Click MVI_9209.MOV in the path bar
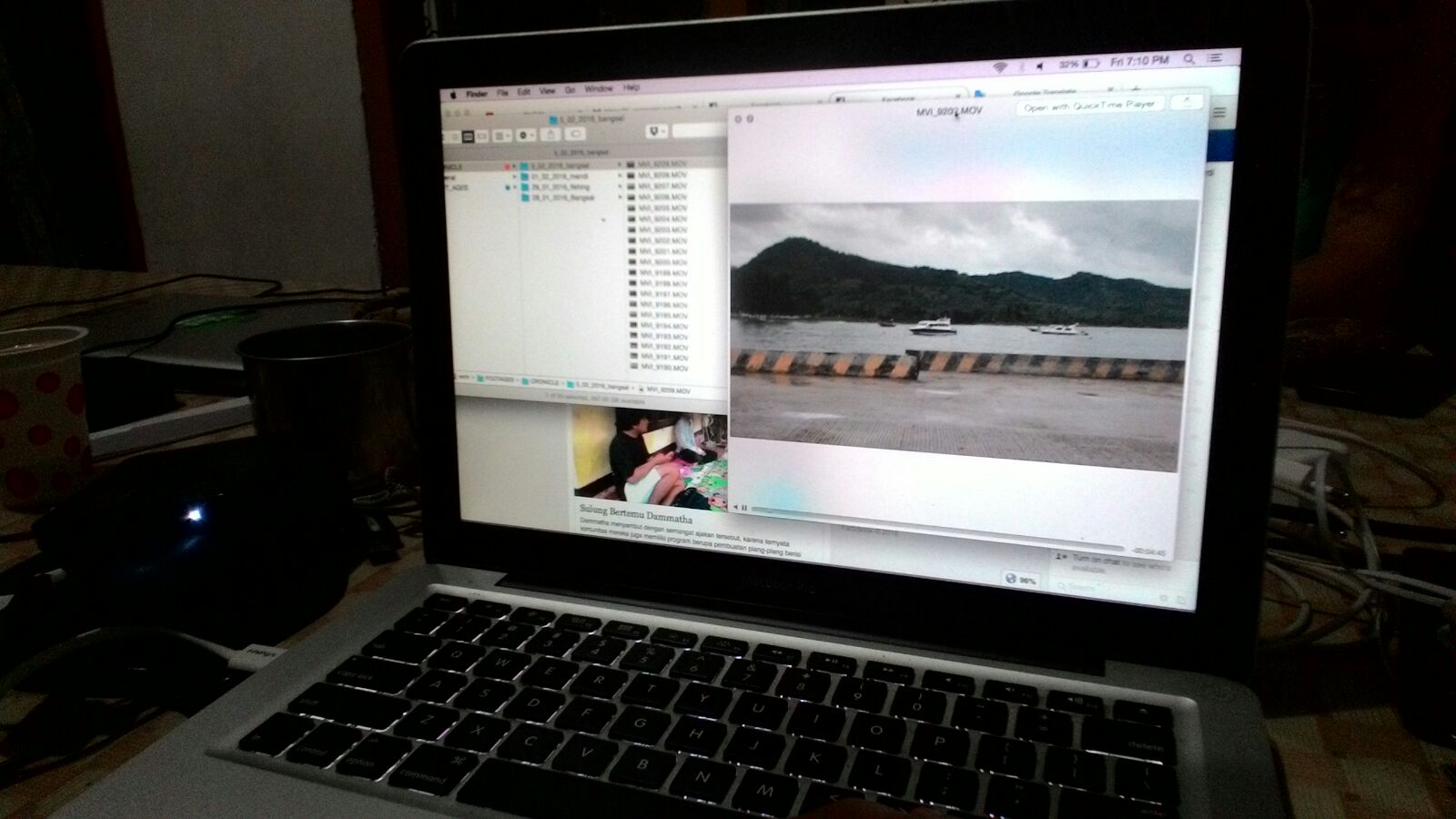Viewport: 1456px width, 819px height. point(663,389)
